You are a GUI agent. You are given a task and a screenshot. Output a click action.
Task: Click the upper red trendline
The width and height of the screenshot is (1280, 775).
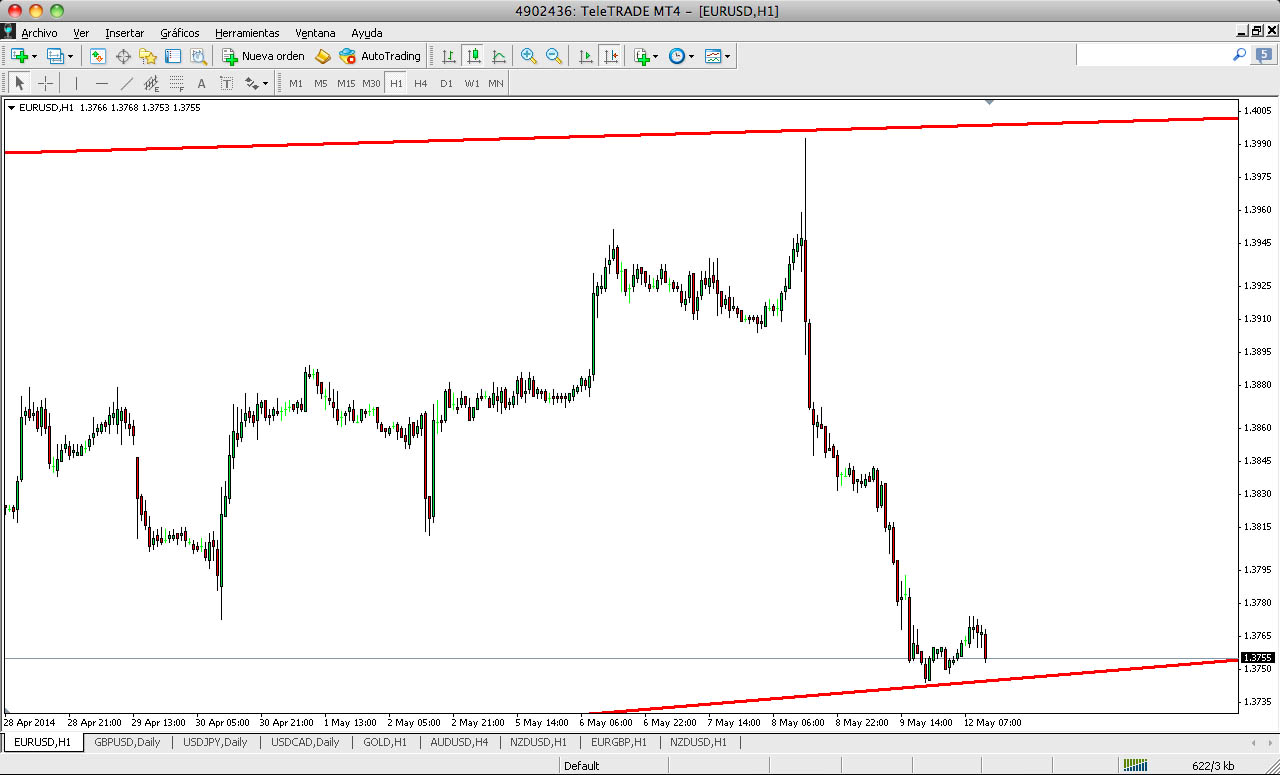coord(620,134)
